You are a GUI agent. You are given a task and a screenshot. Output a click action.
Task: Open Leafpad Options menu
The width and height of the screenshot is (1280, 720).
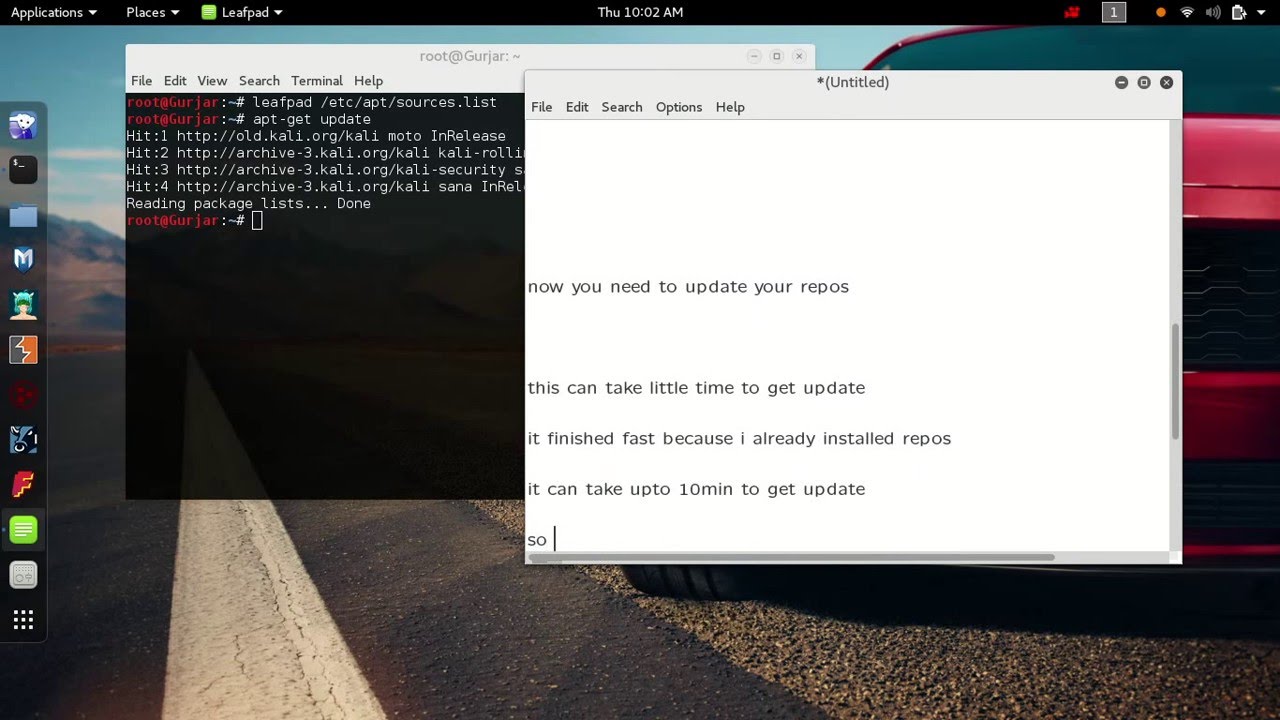[679, 107]
